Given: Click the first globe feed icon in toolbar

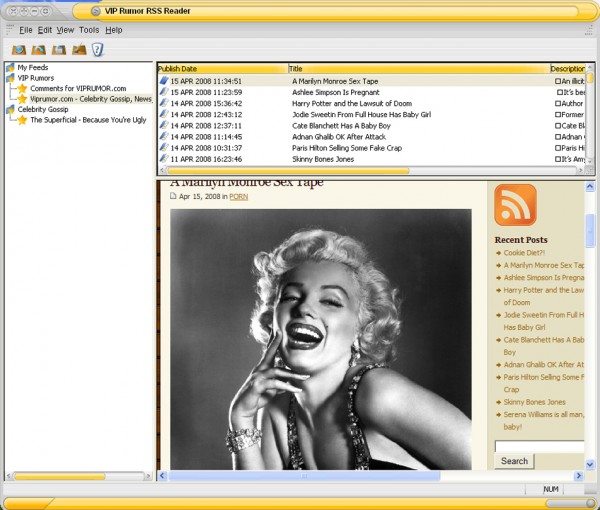Looking at the screenshot, I should pyautogui.click(x=19, y=49).
